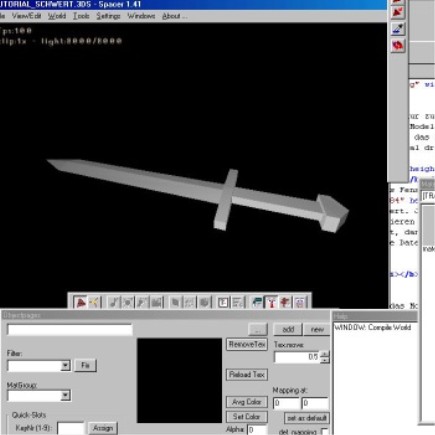Screen dimensions: 435x435
Task: Click the teal flag icon in bottom toolbar
Action: click(x=257, y=302)
